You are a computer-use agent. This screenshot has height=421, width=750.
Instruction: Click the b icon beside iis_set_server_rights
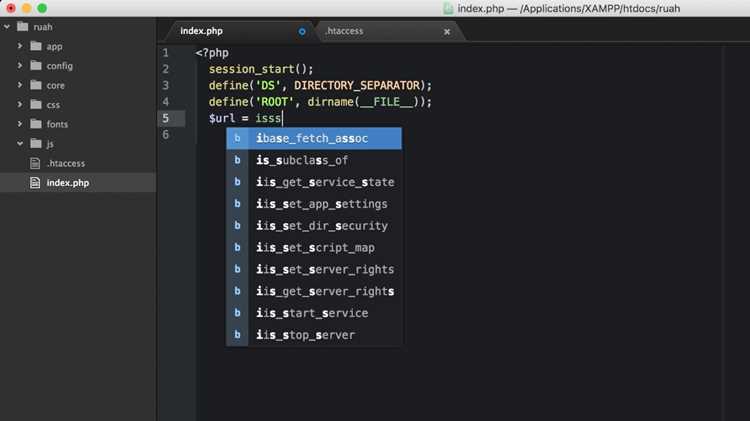[237, 269]
